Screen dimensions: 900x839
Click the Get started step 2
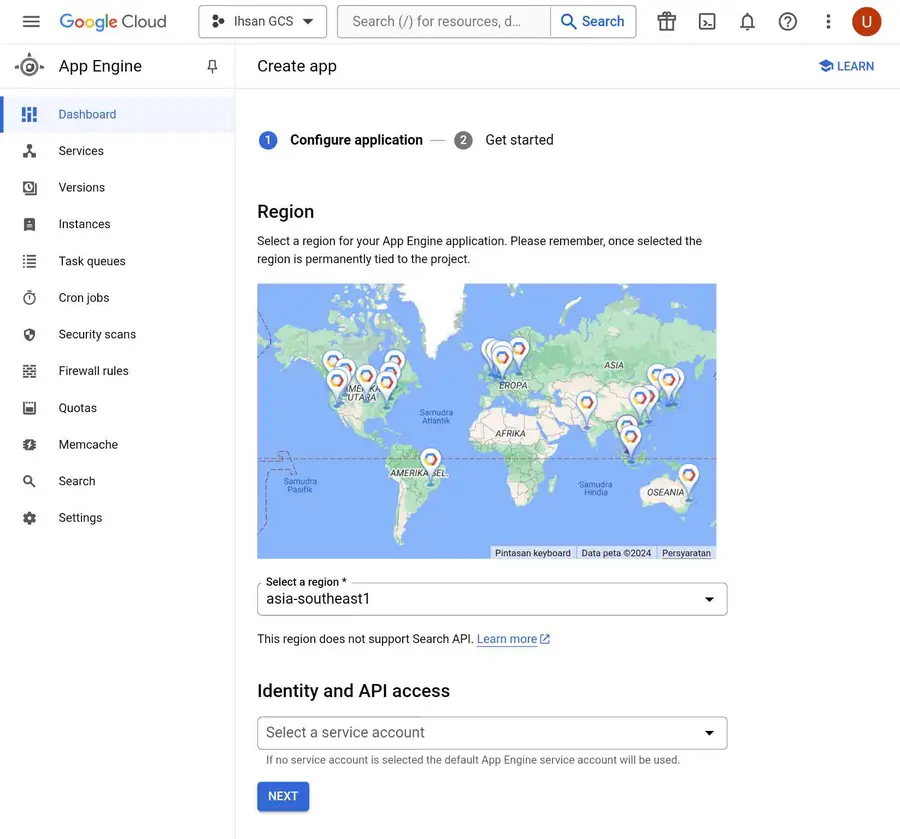(x=518, y=140)
